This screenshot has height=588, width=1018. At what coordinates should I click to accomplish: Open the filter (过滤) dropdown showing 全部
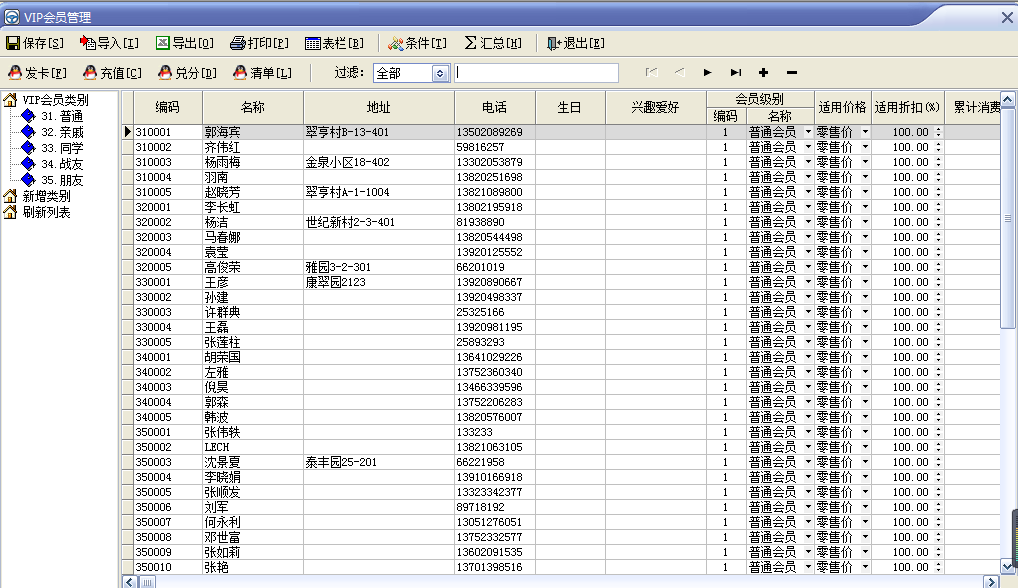pos(440,73)
